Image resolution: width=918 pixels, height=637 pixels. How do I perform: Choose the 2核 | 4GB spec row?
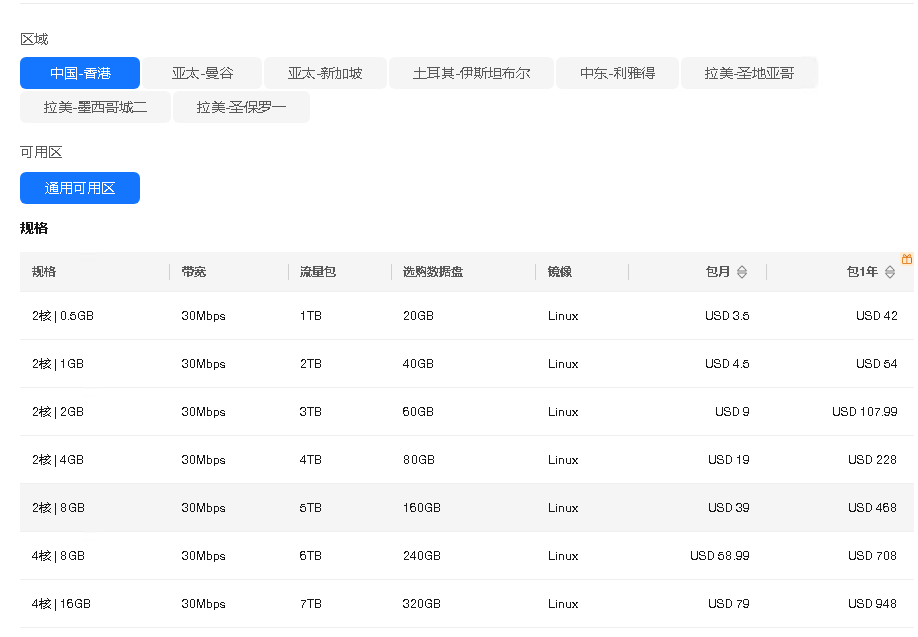pyautogui.click(x=467, y=460)
